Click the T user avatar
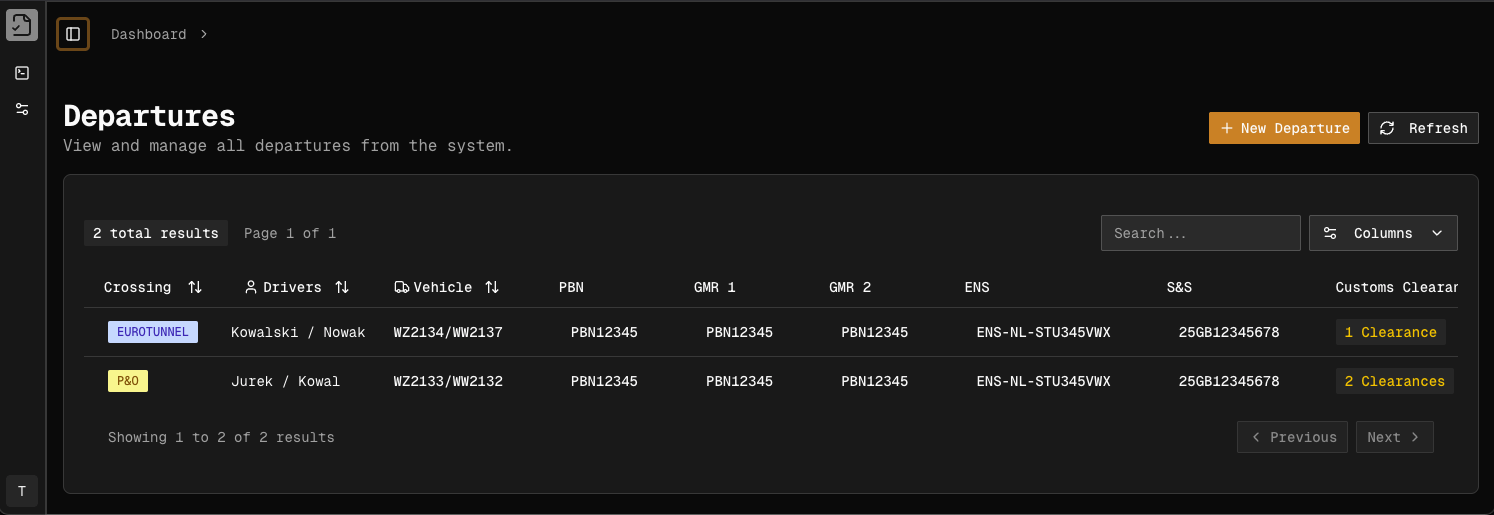 point(22,491)
